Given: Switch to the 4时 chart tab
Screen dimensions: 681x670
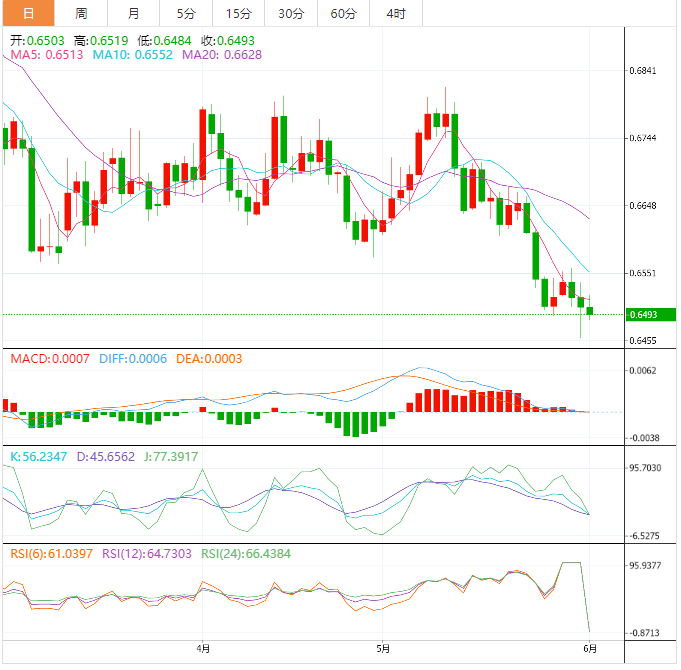Looking at the screenshot, I should pos(396,13).
